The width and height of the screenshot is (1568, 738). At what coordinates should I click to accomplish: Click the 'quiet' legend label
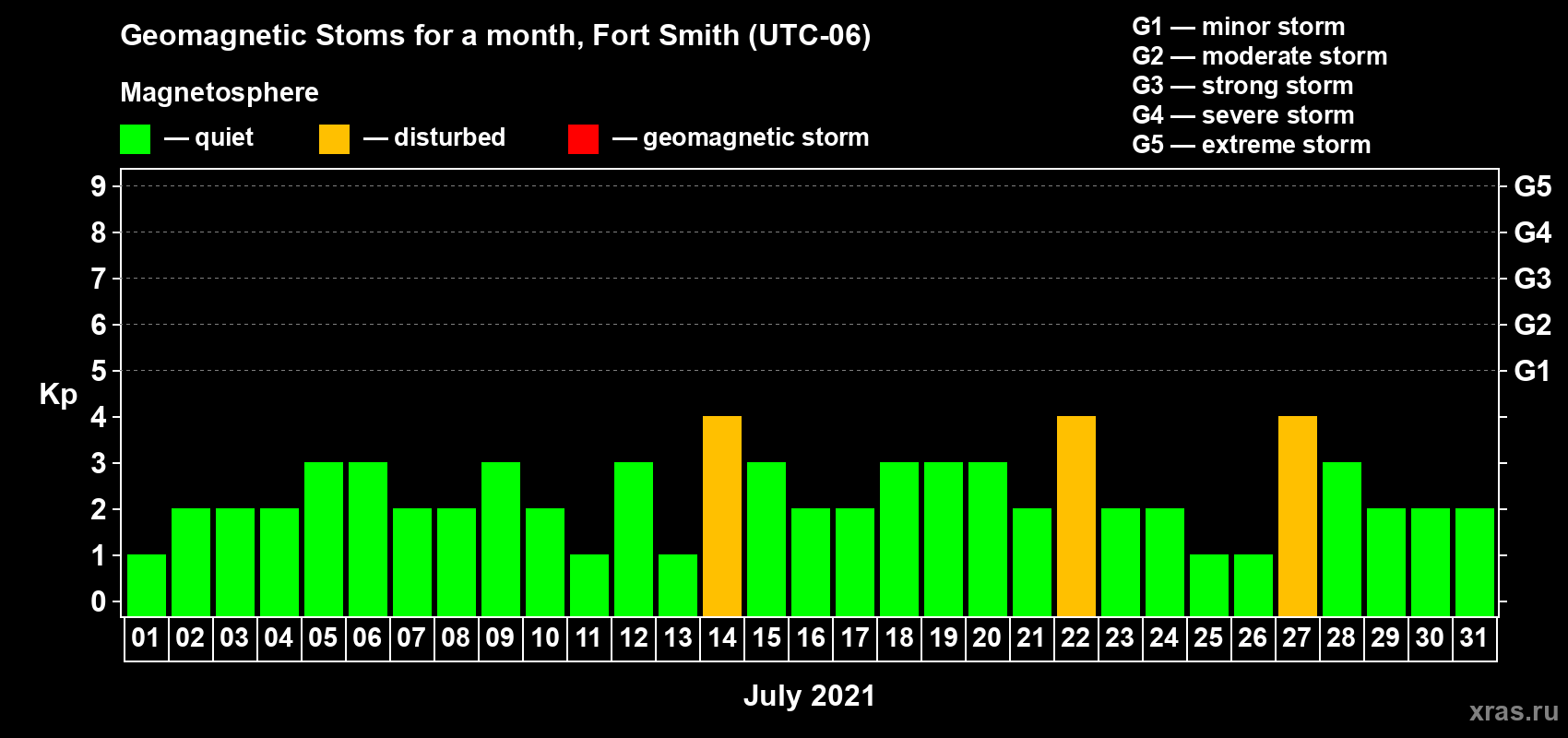click(x=224, y=137)
